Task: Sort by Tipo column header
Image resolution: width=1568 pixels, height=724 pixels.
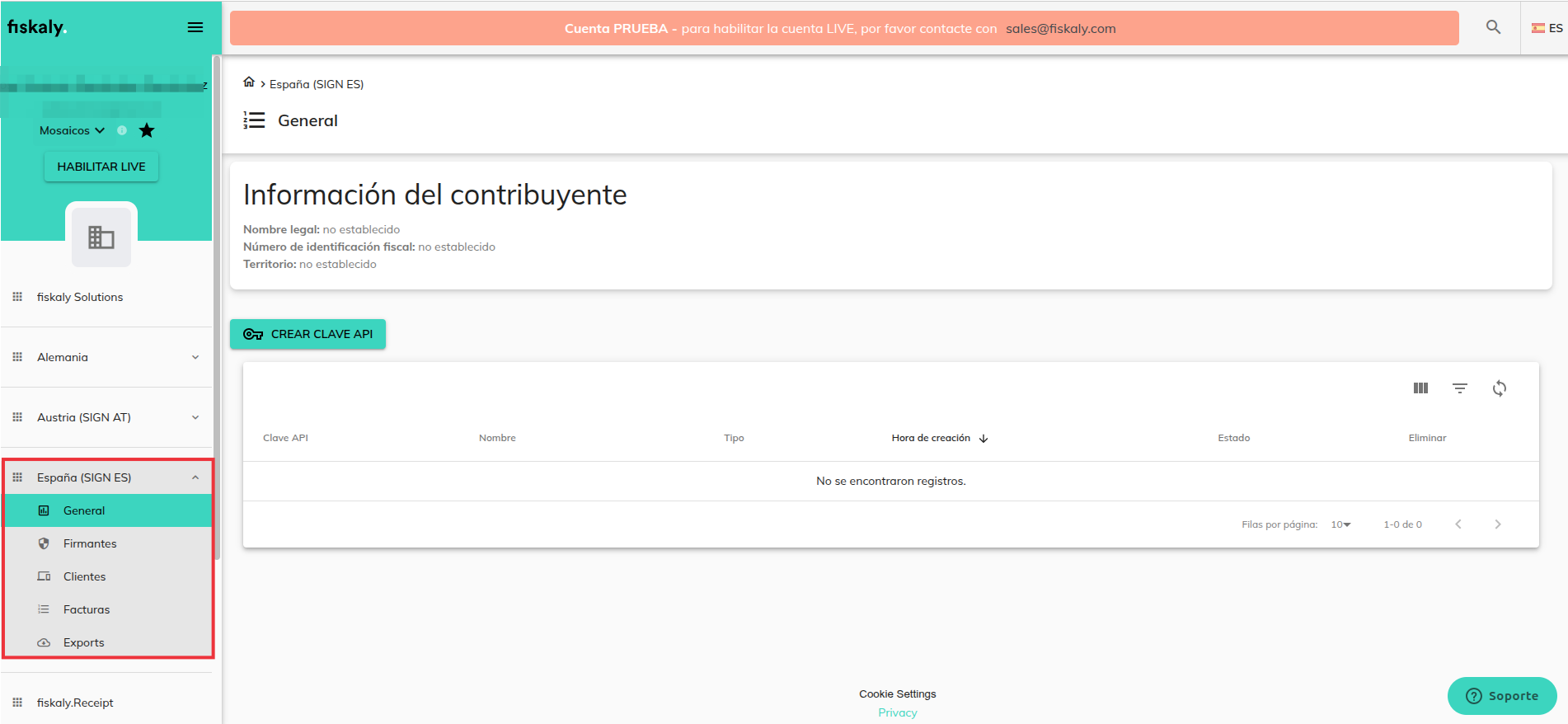Action: click(734, 438)
